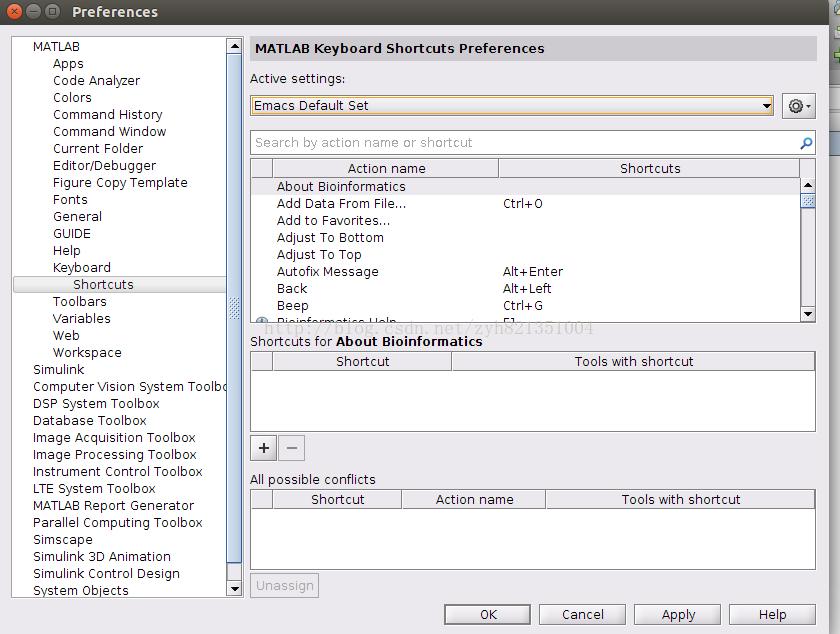Open Current Folder preferences
Screen dimensions: 840x634
(98, 148)
